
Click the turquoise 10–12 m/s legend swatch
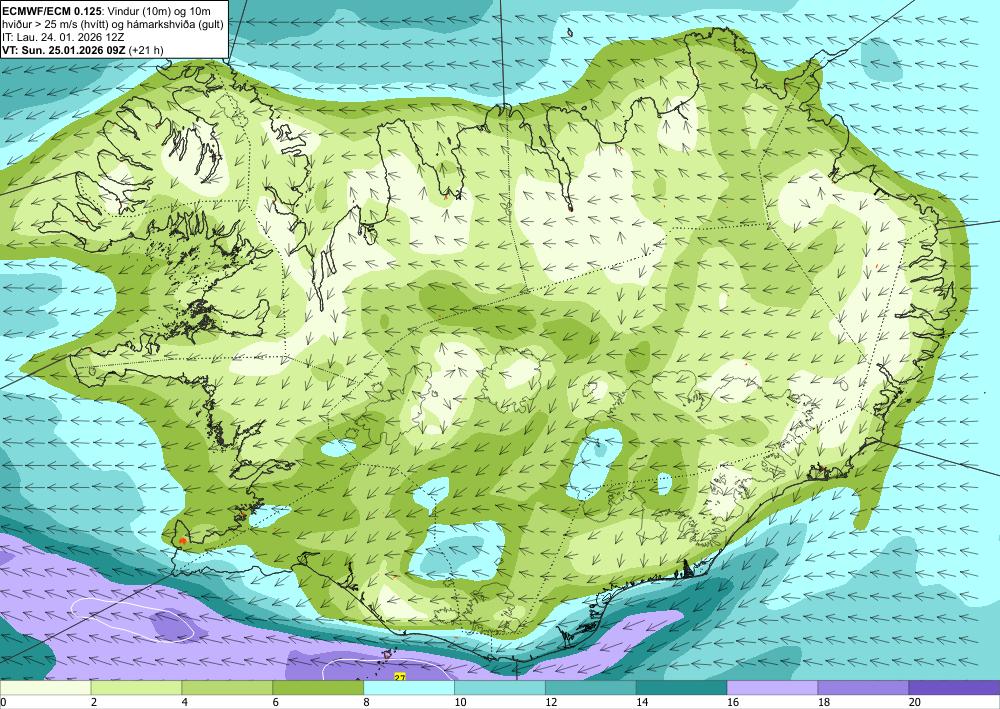[x=500, y=688]
